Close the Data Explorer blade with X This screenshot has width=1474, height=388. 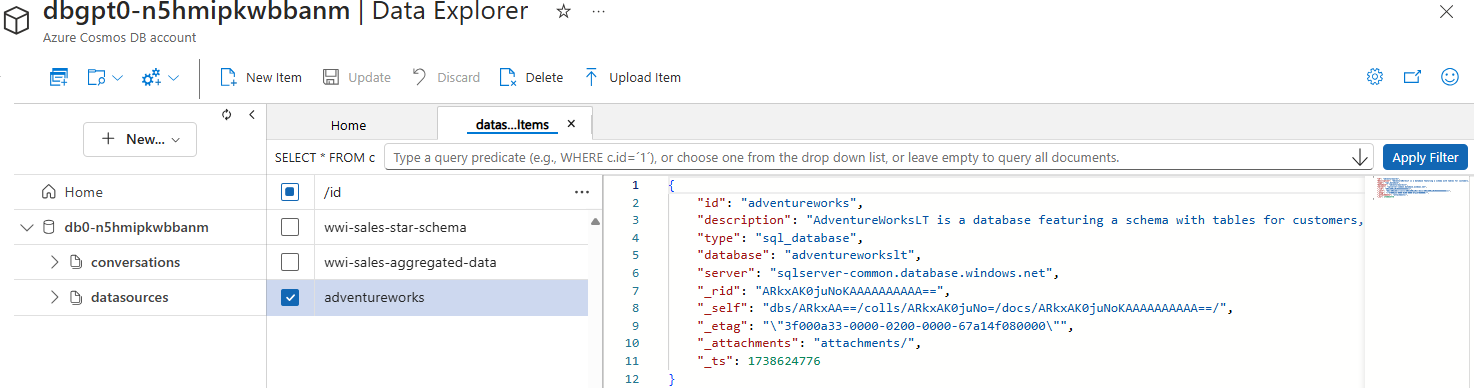tap(1446, 12)
